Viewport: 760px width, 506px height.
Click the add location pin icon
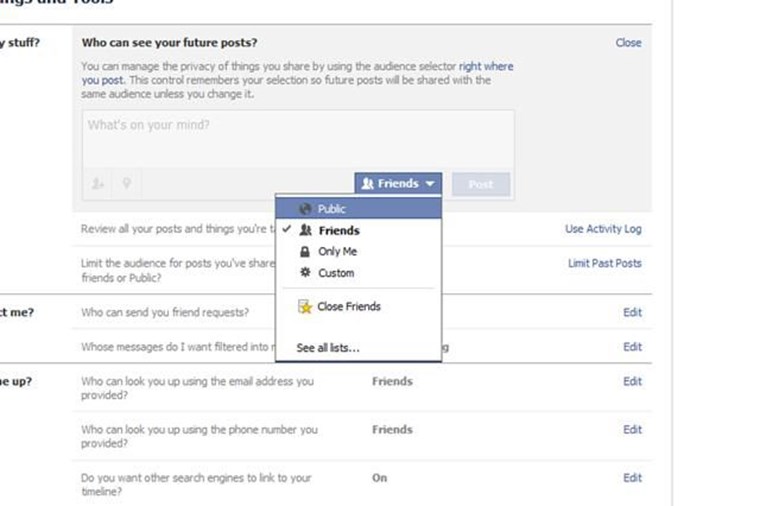tap(126, 184)
